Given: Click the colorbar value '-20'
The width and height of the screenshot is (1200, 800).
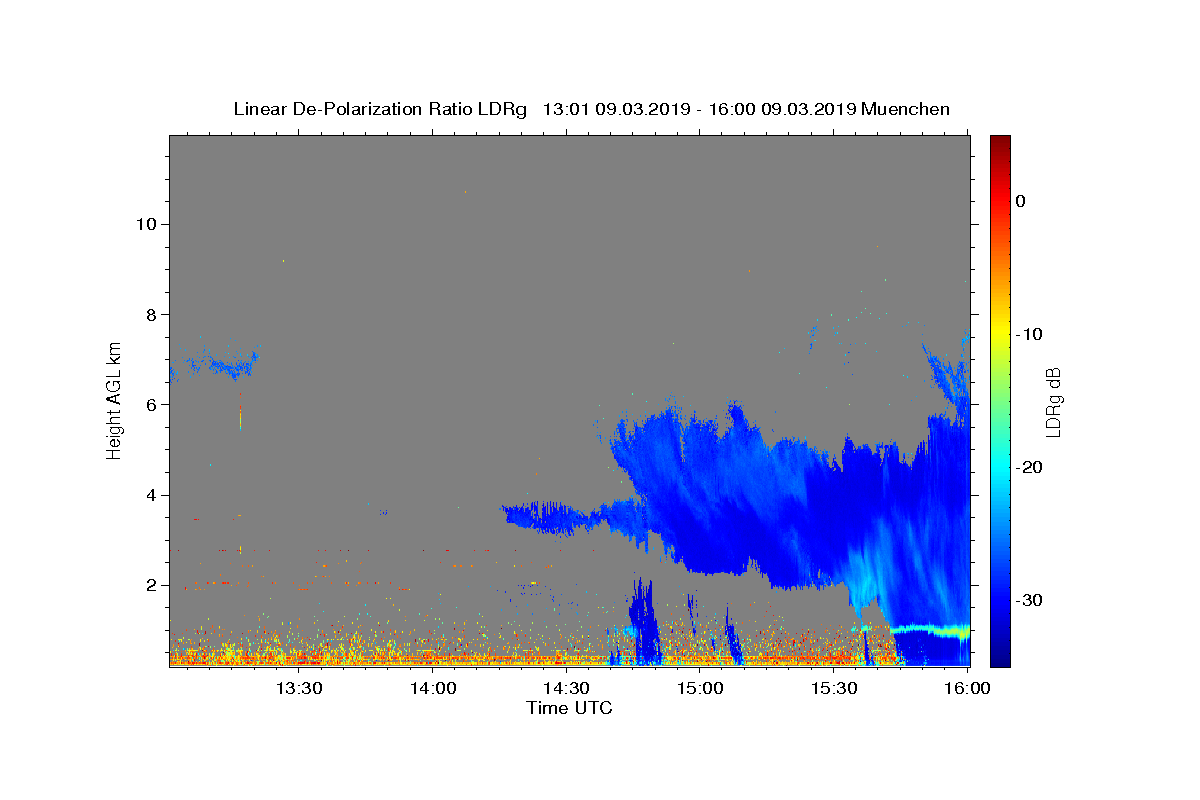Looking at the screenshot, I should click(1030, 467).
